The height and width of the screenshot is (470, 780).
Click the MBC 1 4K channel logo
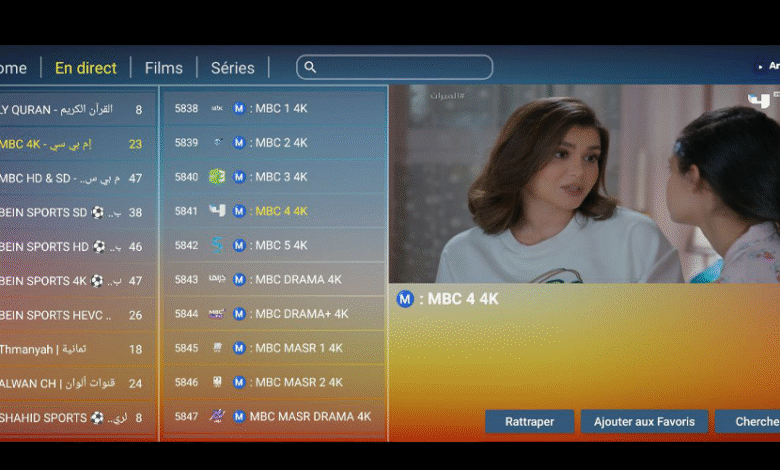click(x=217, y=109)
